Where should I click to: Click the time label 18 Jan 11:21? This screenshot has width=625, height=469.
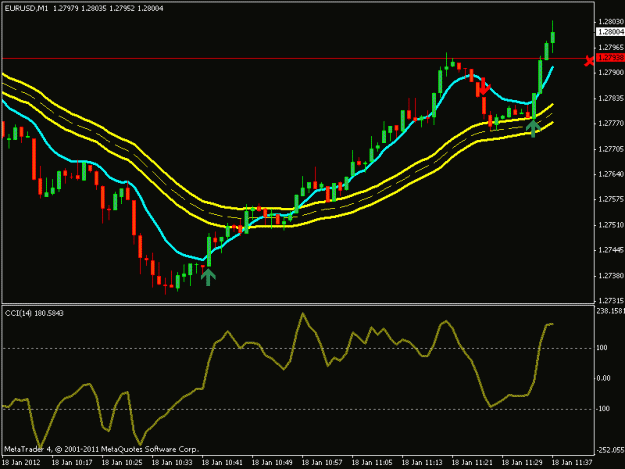(472, 463)
